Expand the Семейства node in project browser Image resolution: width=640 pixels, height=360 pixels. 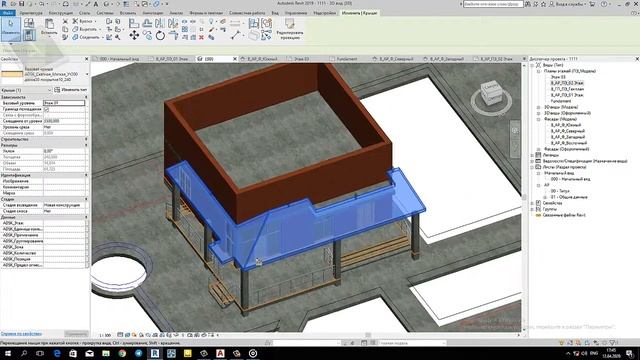[532, 203]
